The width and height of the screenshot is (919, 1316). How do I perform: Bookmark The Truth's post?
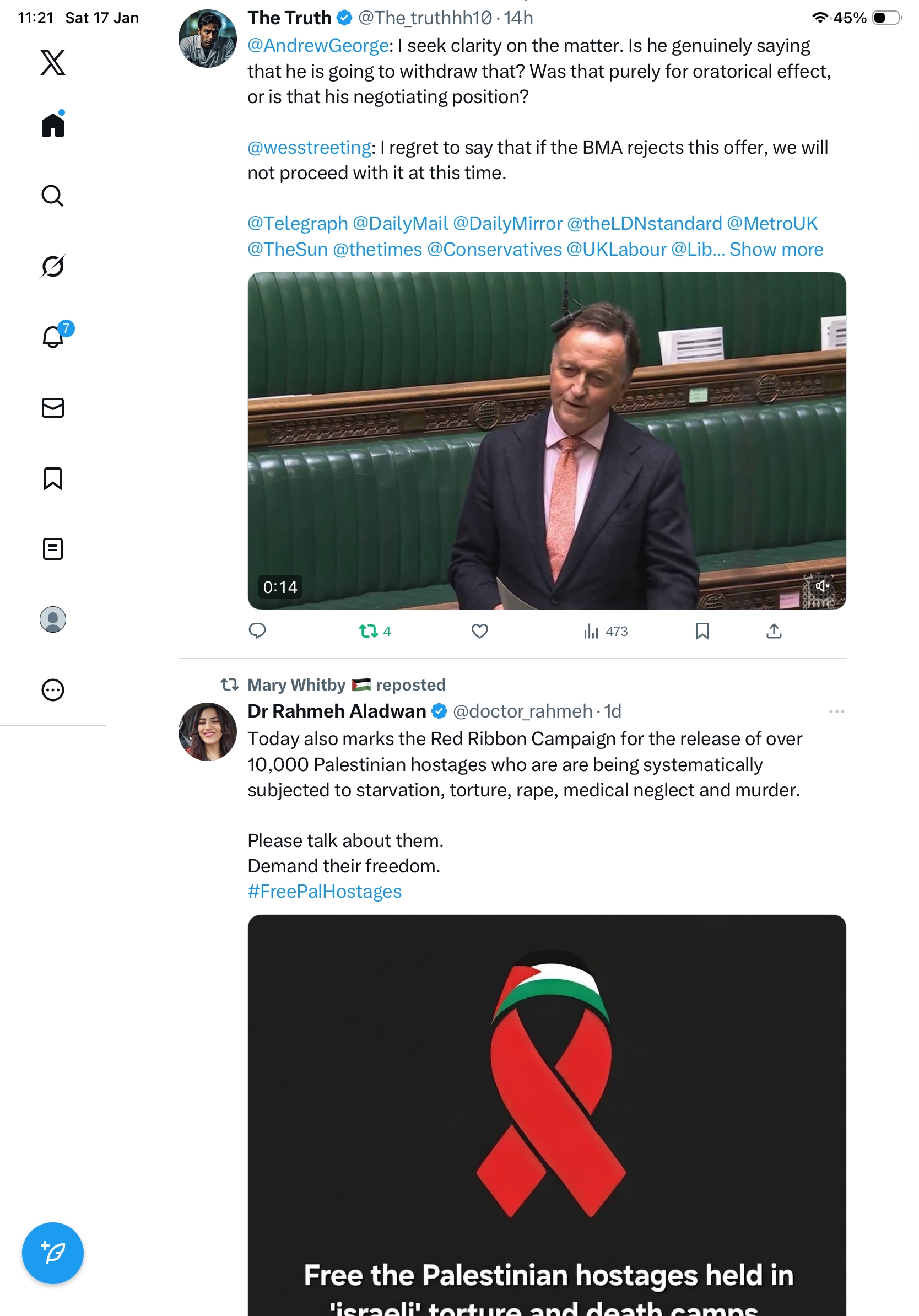(702, 631)
